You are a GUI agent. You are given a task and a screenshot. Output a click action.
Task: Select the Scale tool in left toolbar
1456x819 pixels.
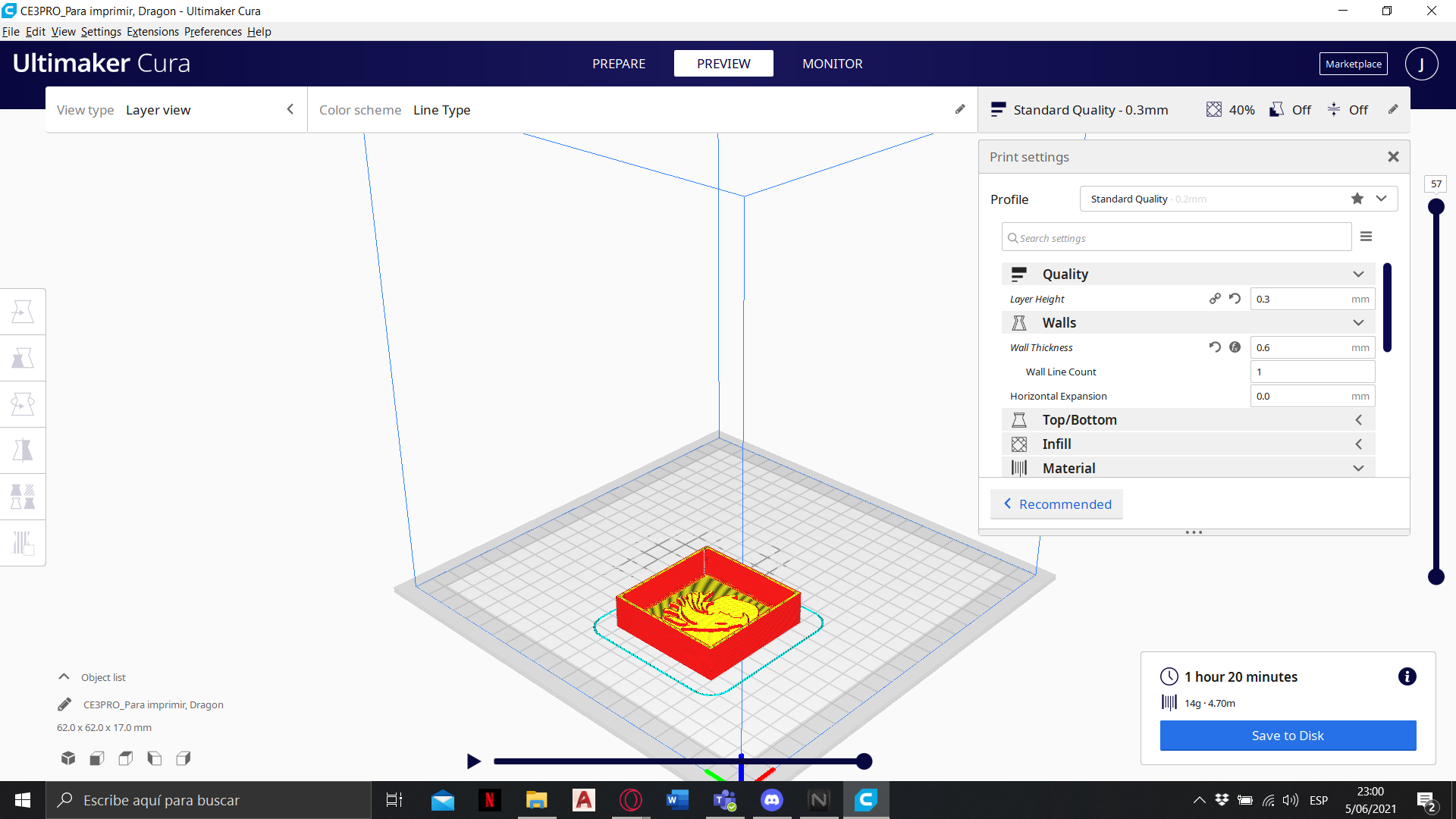point(23,358)
